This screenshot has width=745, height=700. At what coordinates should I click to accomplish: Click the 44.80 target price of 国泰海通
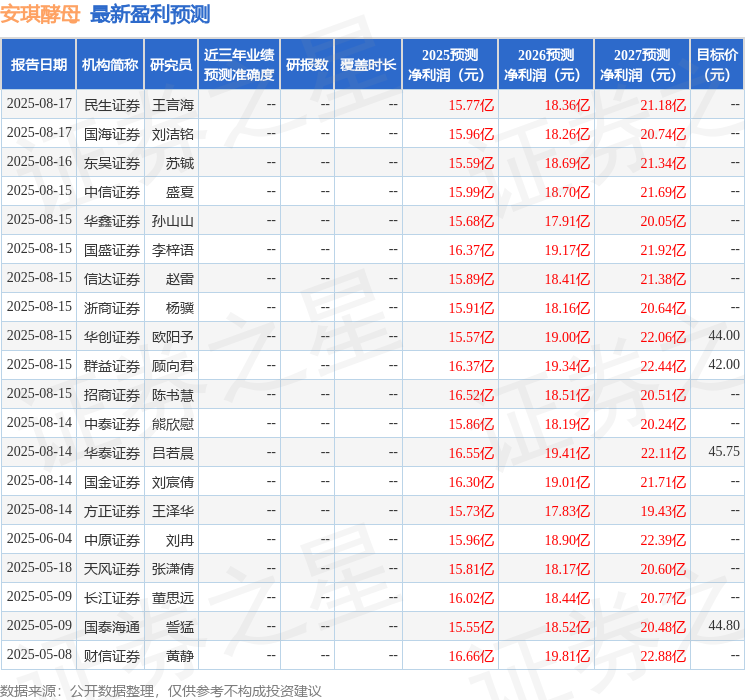pyautogui.click(x=724, y=625)
